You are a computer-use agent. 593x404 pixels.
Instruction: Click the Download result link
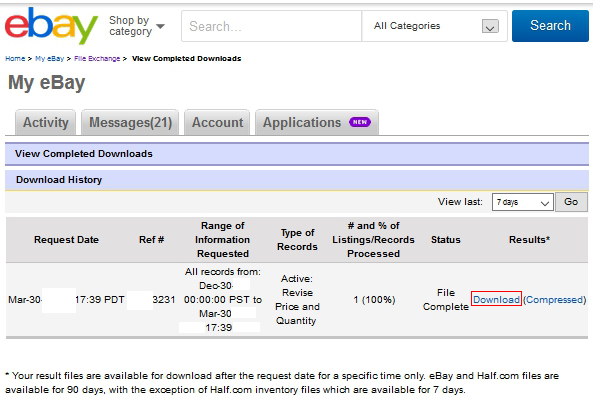click(x=496, y=300)
